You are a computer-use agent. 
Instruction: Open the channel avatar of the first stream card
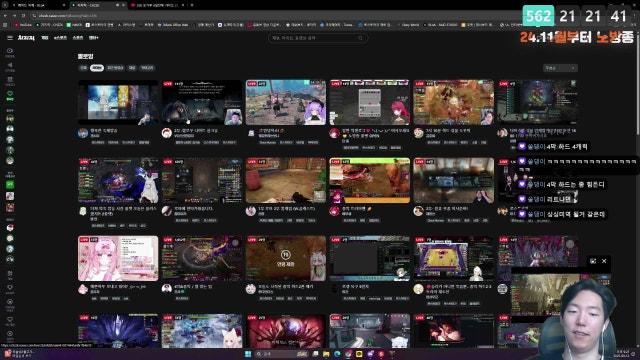(x=83, y=133)
